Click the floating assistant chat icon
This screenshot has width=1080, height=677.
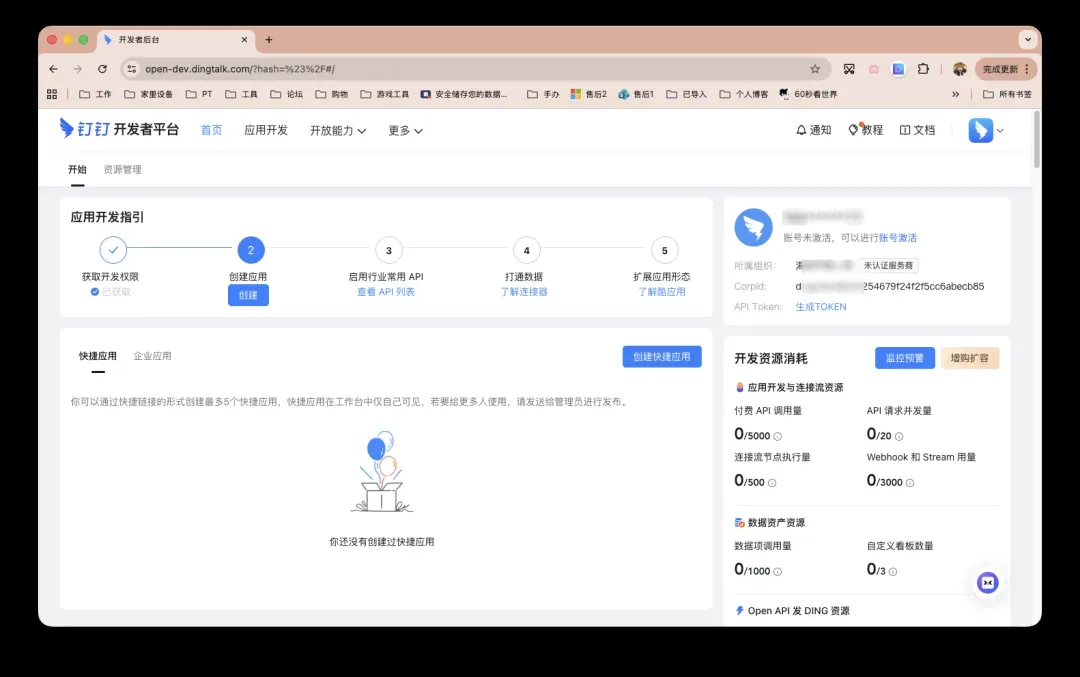(987, 582)
